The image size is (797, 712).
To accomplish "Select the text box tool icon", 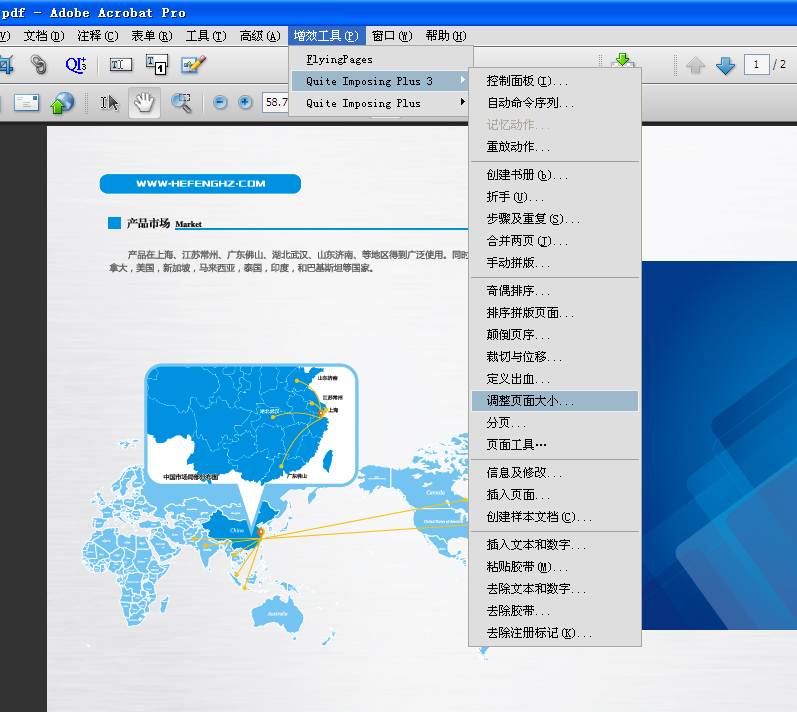I will click(157, 65).
